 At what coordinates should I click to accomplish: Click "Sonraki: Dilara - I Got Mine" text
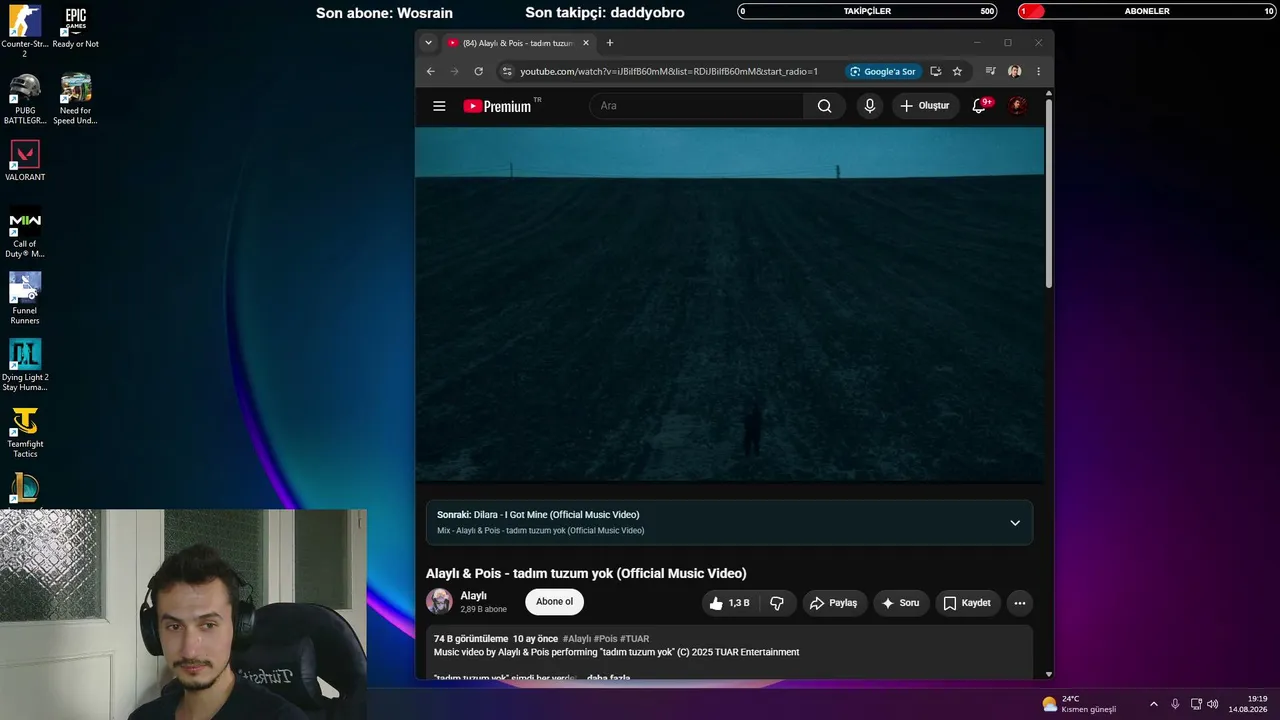coord(538,515)
